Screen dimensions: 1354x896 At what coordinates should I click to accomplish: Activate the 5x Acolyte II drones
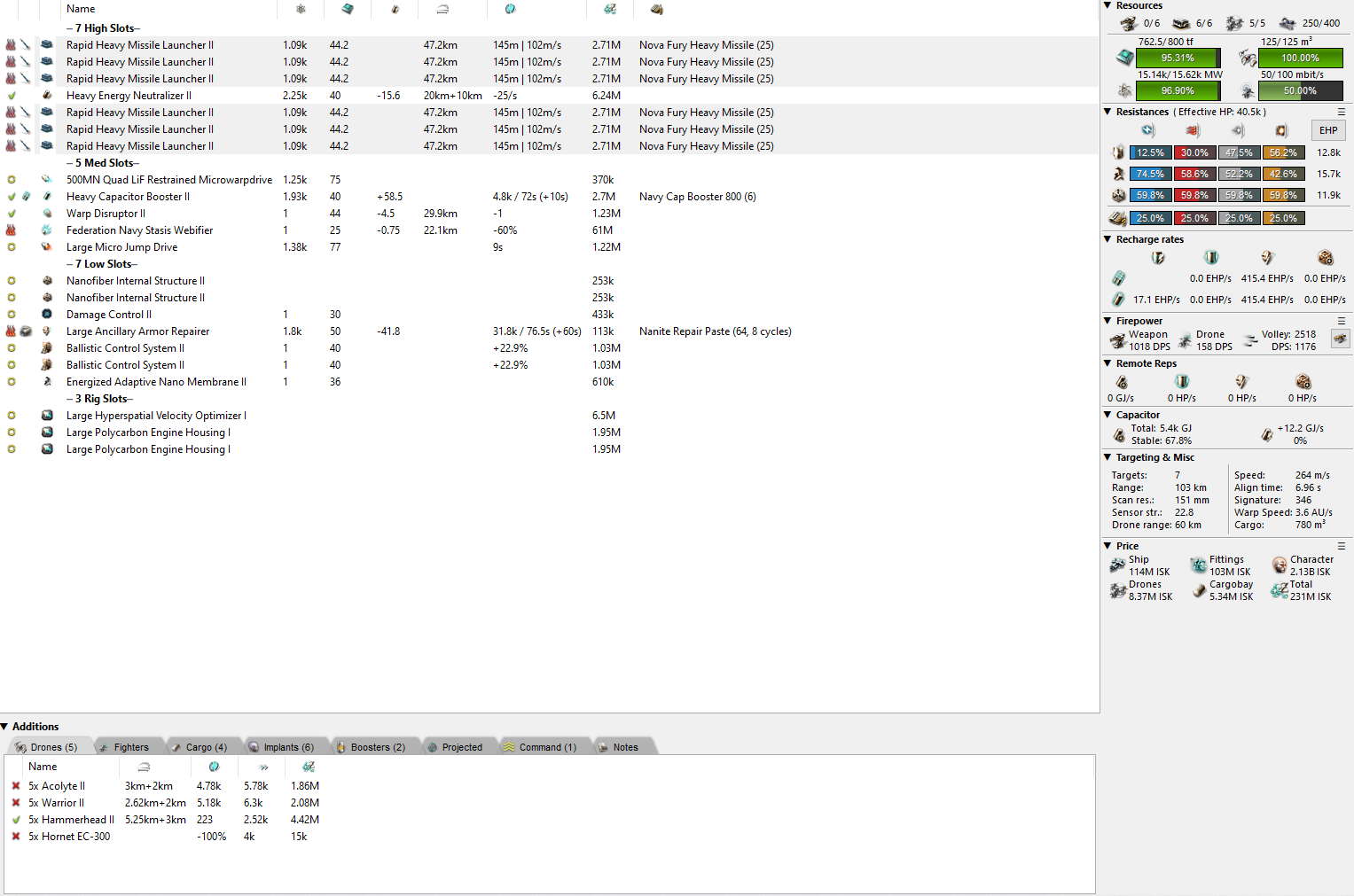click(x=16, y=786)
